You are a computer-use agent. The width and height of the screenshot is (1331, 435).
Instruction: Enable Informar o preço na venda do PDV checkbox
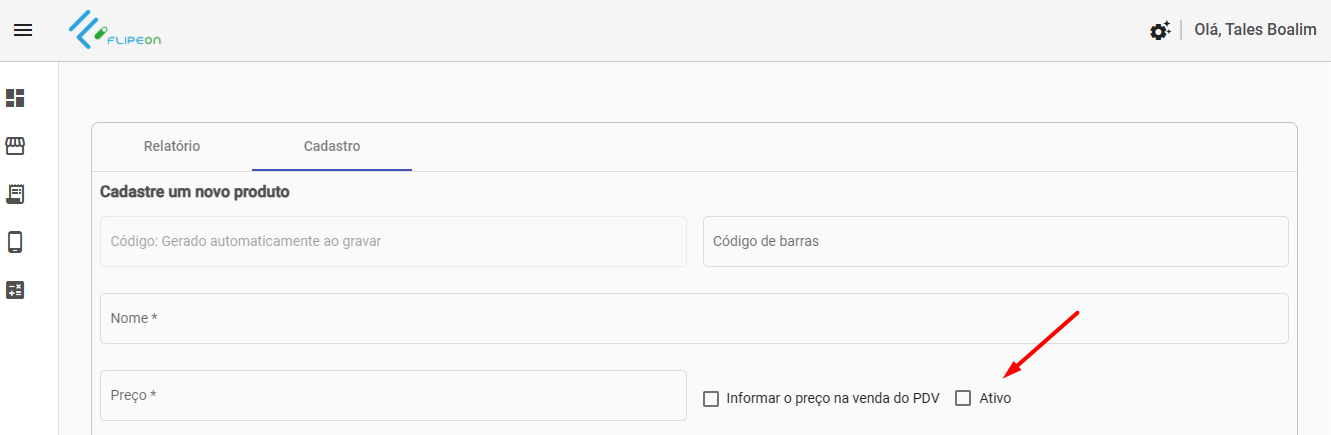point(711,399)
